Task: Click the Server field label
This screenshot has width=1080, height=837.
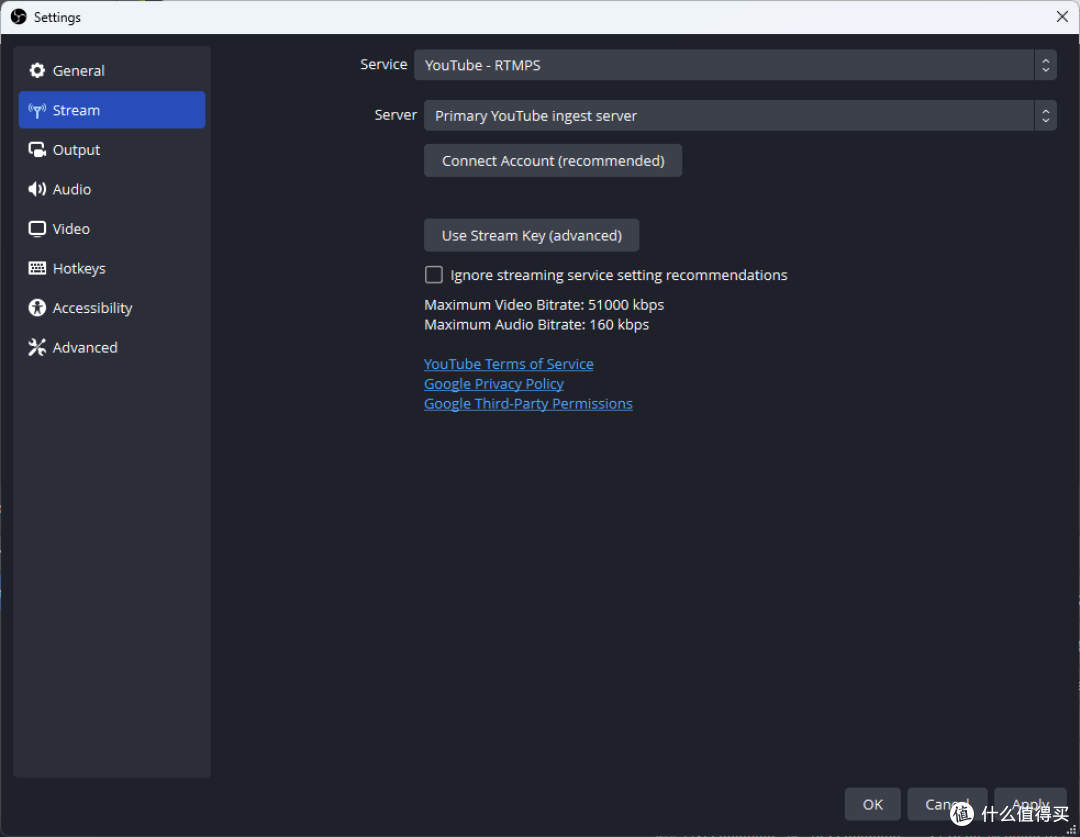Action: click(x=395, y=115)
